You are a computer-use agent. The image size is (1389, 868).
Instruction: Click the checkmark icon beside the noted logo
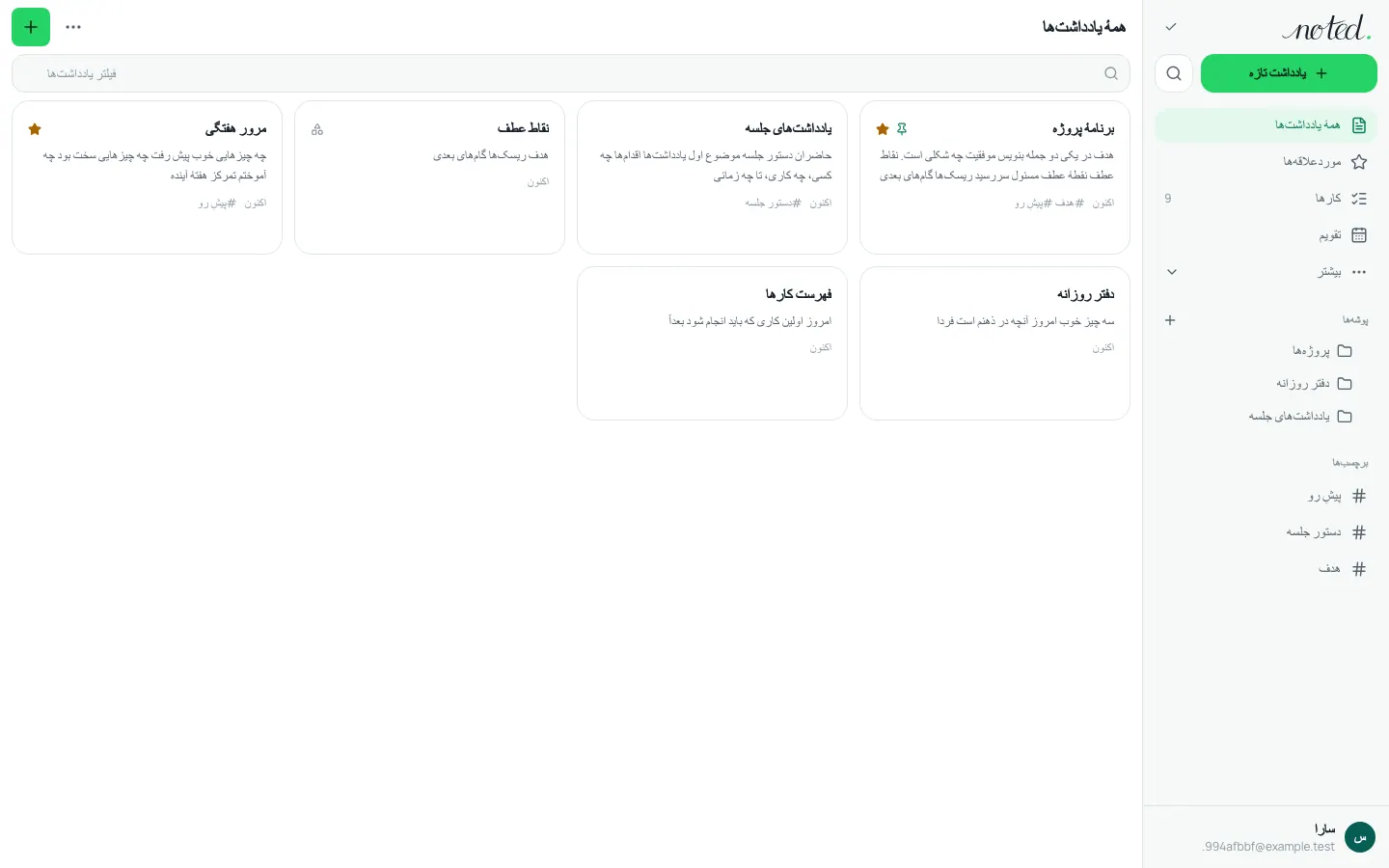click(1171, 27)
